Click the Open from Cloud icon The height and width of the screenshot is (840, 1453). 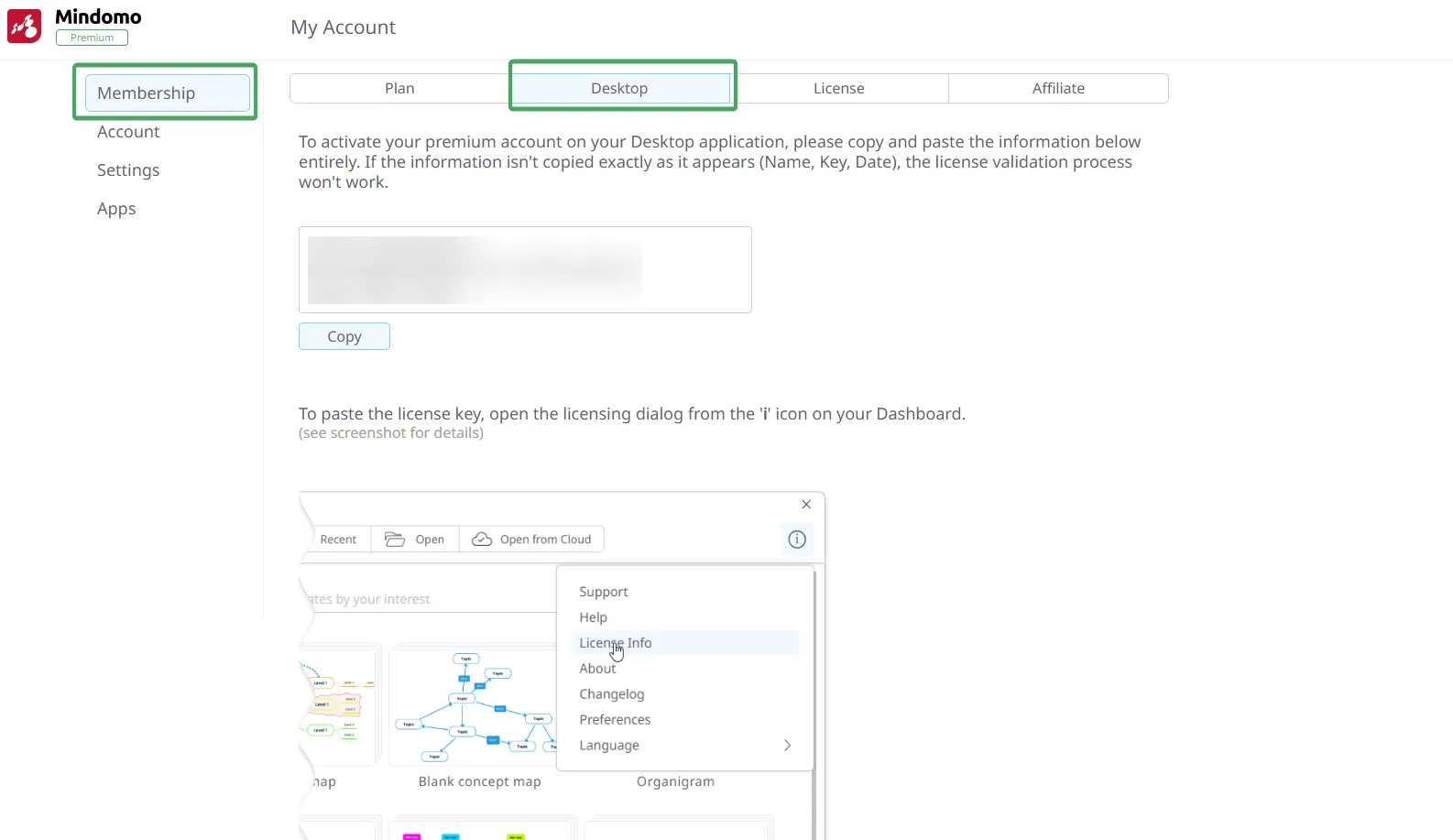pos(482,540)
